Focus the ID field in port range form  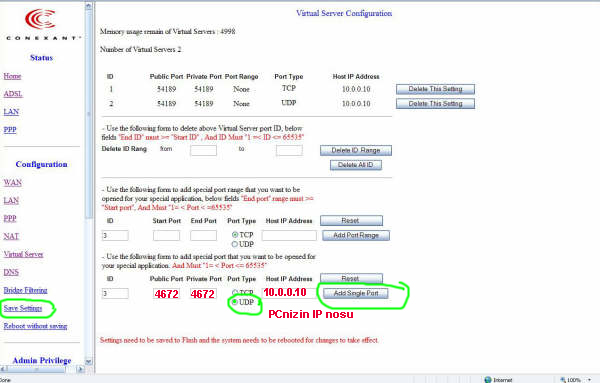tap(115, 235)
